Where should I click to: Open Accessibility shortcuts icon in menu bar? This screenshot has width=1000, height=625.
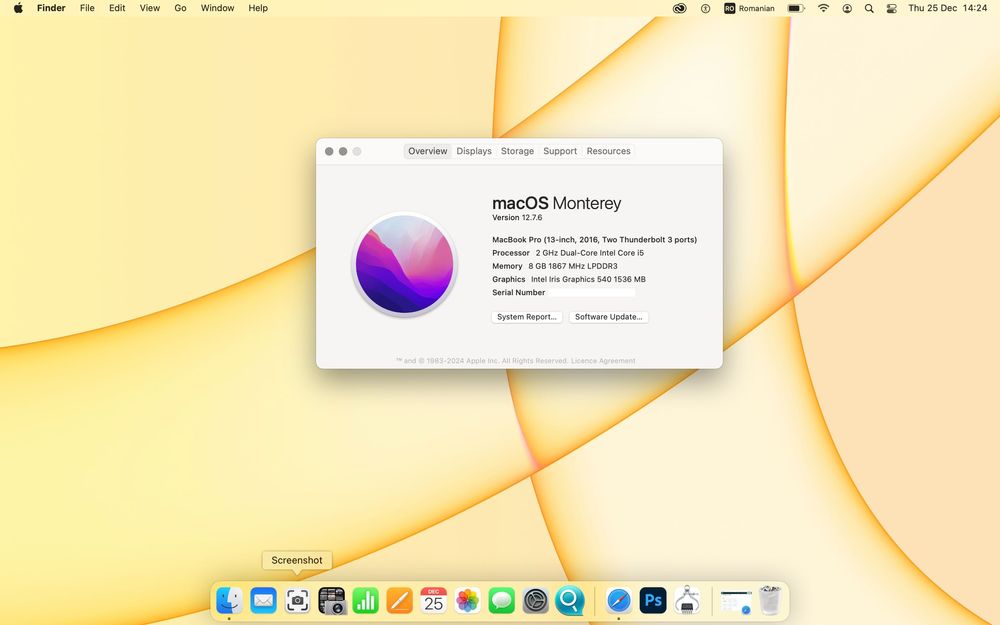point(705,8)
